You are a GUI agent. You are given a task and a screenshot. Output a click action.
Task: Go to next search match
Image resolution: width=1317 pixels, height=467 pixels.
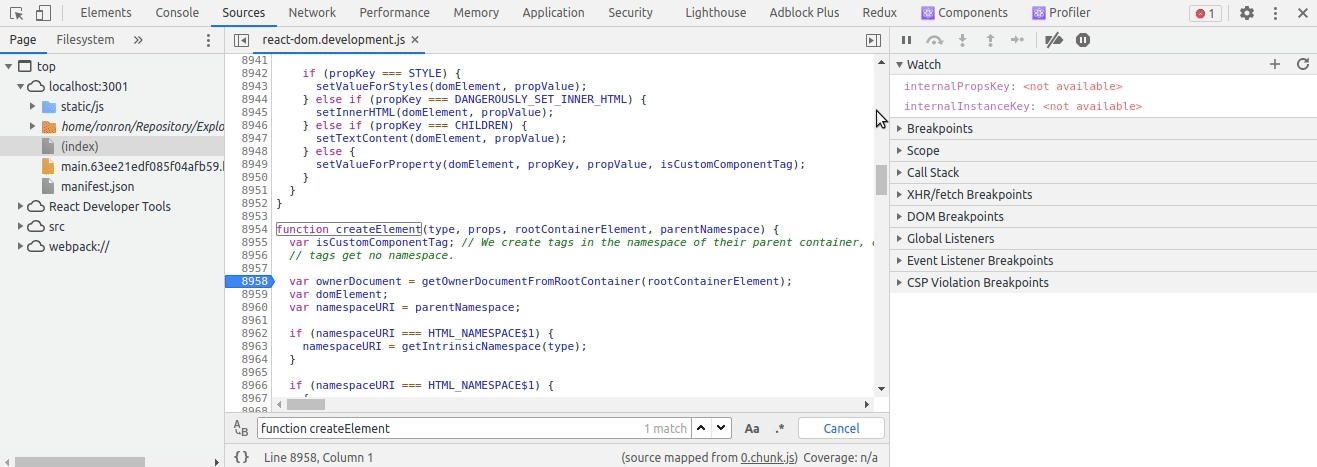pos(722,428)
